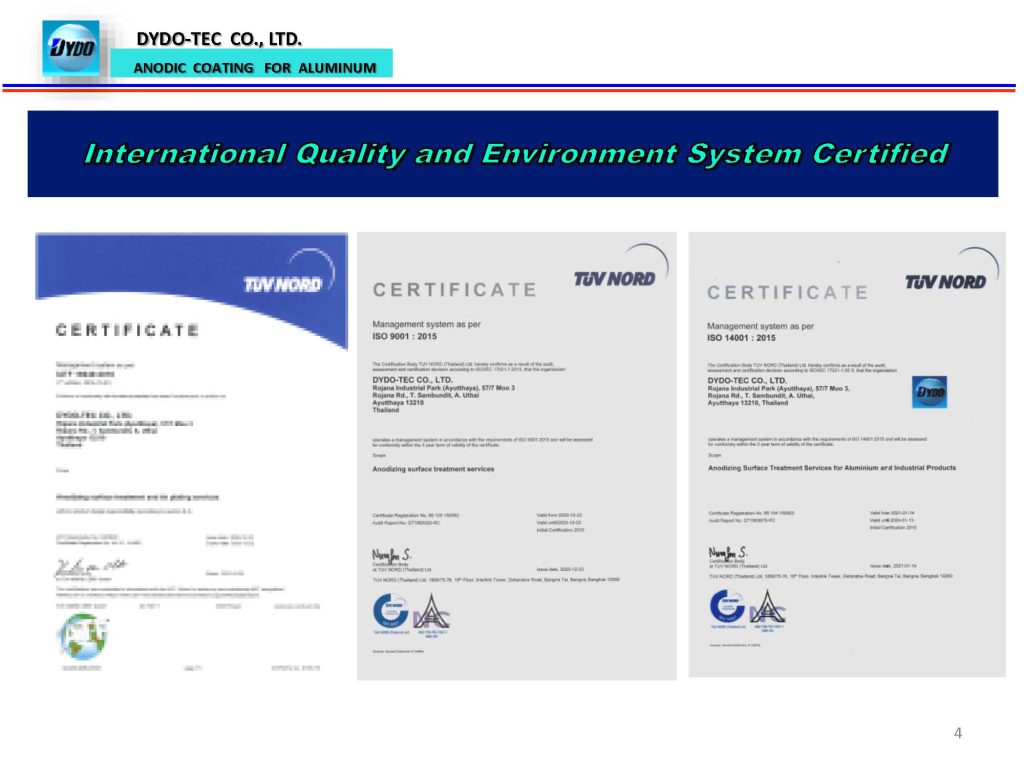Screen dimensions: 1024x768
Task: Select the "Anodizing surface treatment services" scope line
Action: [x=433, y=468]
